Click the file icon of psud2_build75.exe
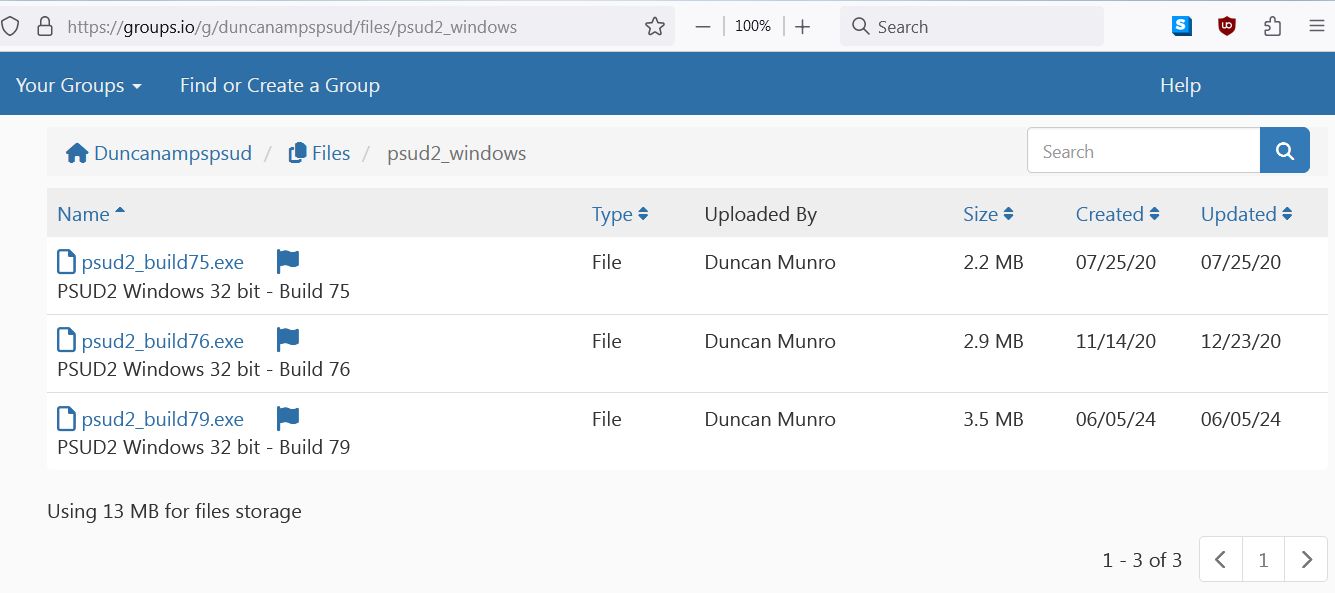Viewport: 1335px width, 593px height. click(x=66, y=262)
